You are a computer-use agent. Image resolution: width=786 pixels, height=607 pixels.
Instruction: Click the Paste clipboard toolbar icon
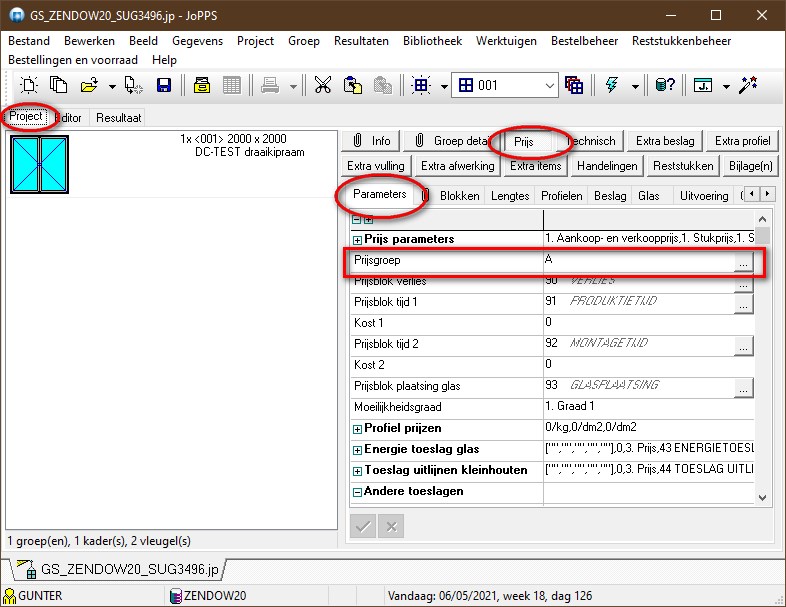pos(353,85)
